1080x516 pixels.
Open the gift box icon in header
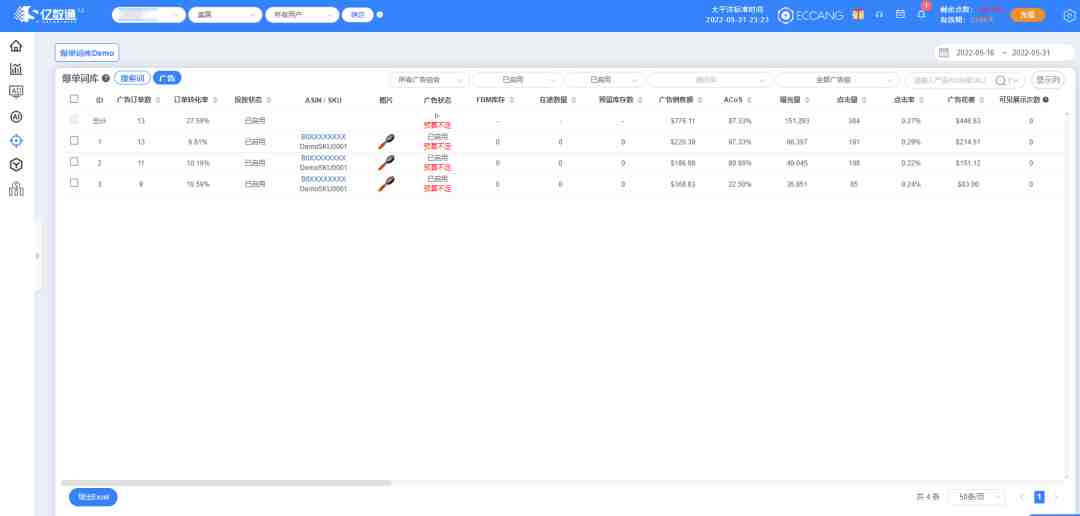(x=858, y=14)
